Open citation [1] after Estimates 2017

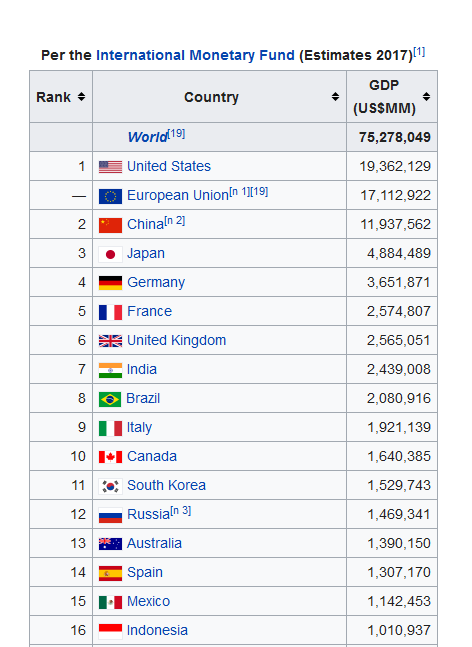[419, 52]
